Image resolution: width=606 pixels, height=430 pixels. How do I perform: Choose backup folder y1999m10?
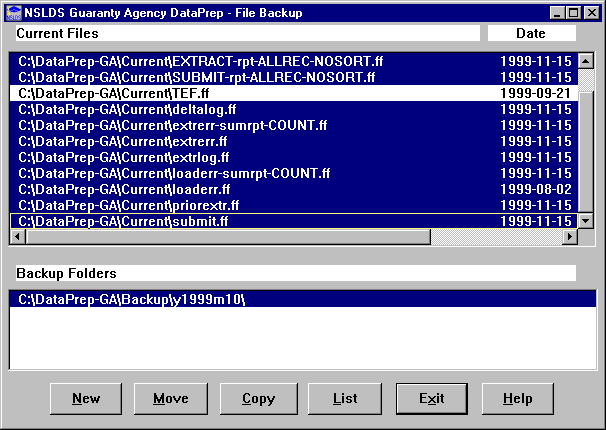pyautogui.click(x=131, y=299)
